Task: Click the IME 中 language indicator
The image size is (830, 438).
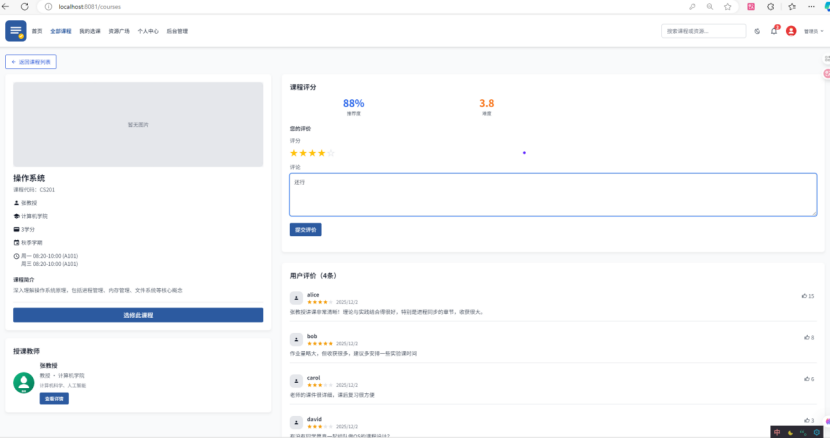Action: click(x=777, y=432)
